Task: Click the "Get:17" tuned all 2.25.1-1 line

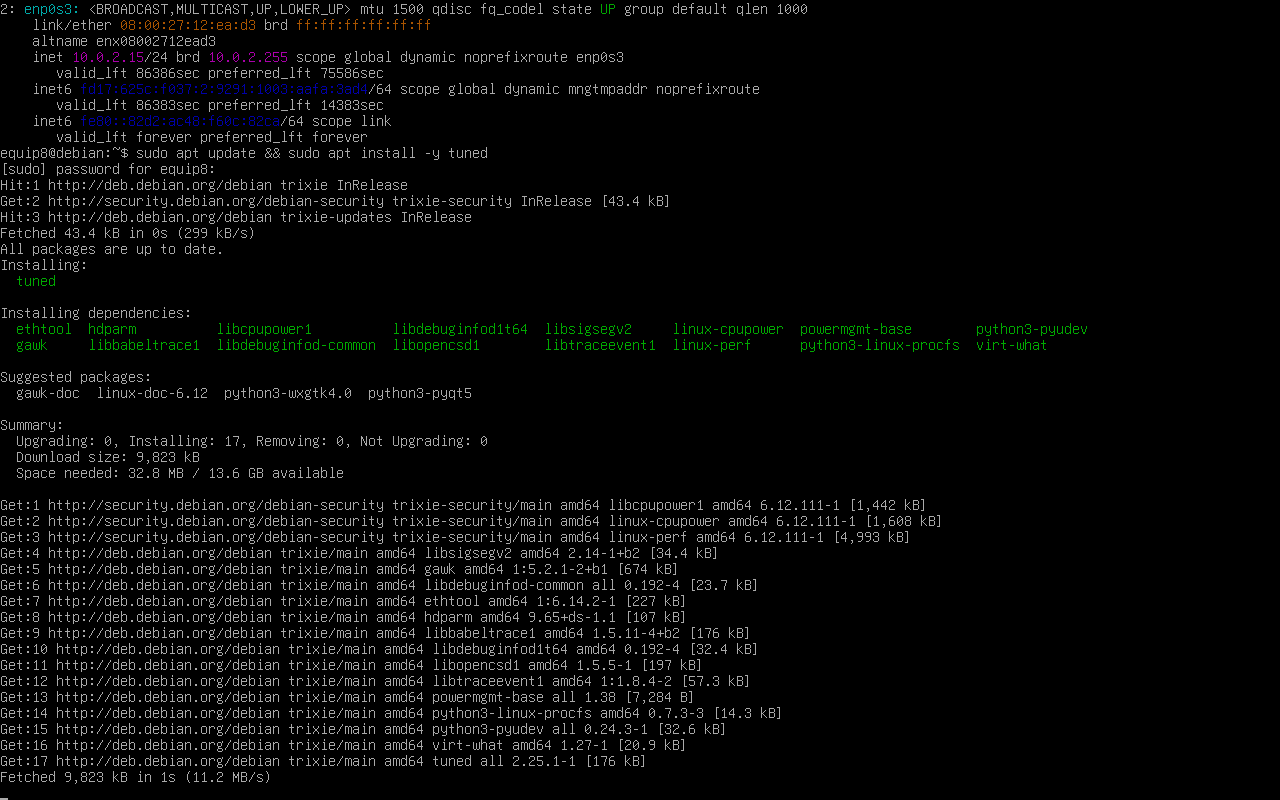Action: pyautogui.click(x=323, y=761)
